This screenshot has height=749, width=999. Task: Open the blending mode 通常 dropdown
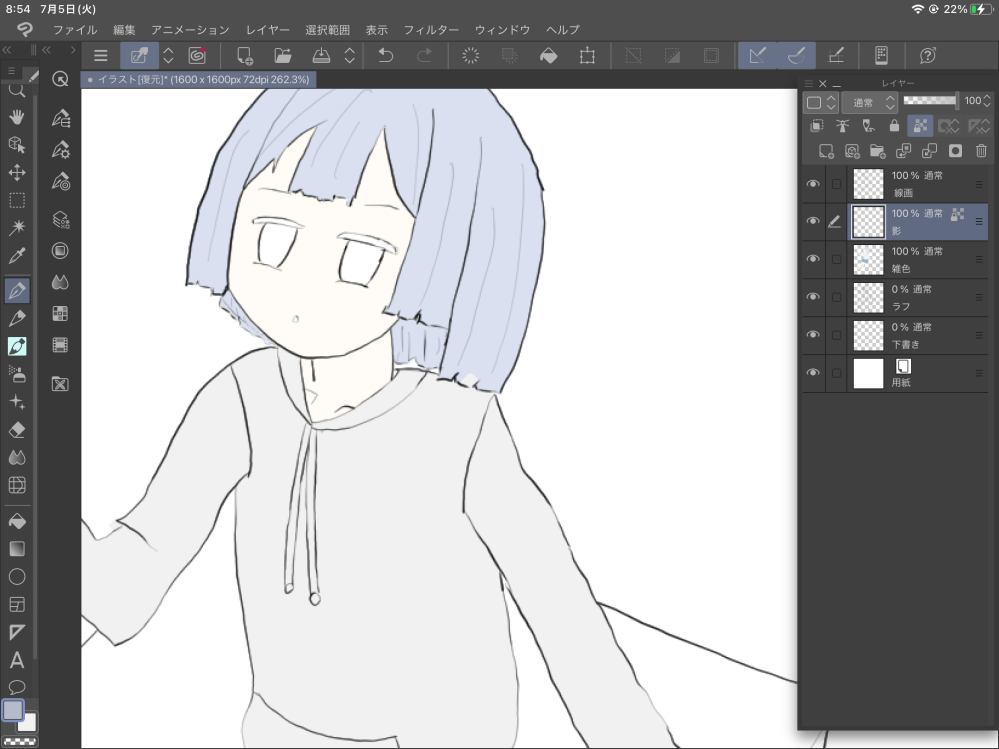870,103
